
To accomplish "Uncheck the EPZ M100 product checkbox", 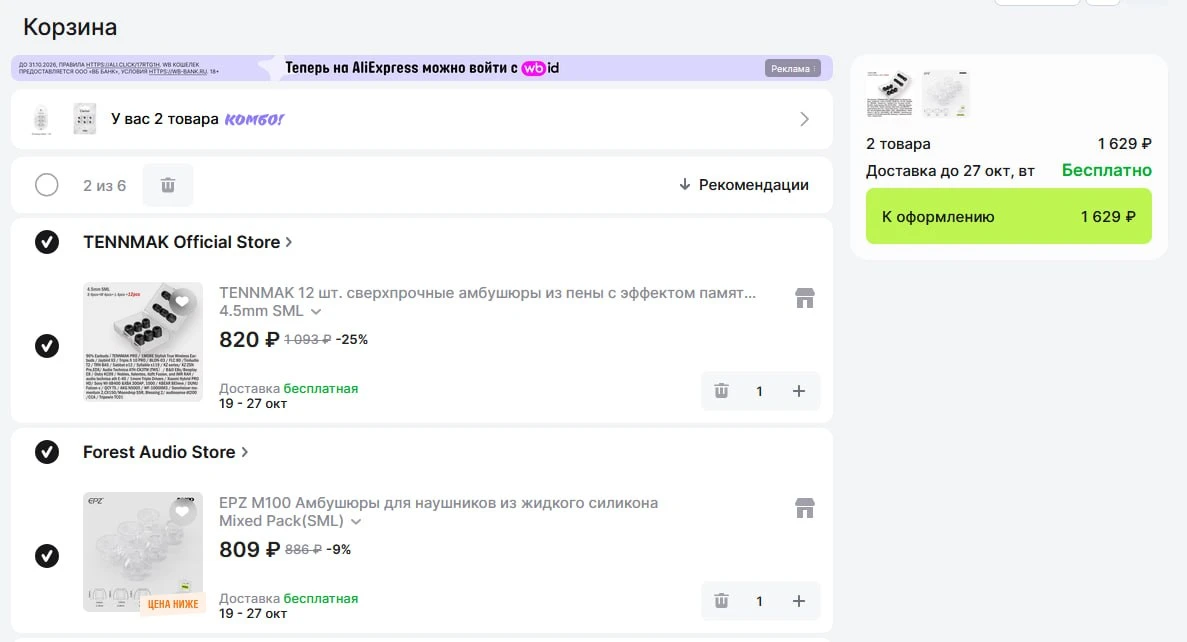I will [x=47, y=556].
